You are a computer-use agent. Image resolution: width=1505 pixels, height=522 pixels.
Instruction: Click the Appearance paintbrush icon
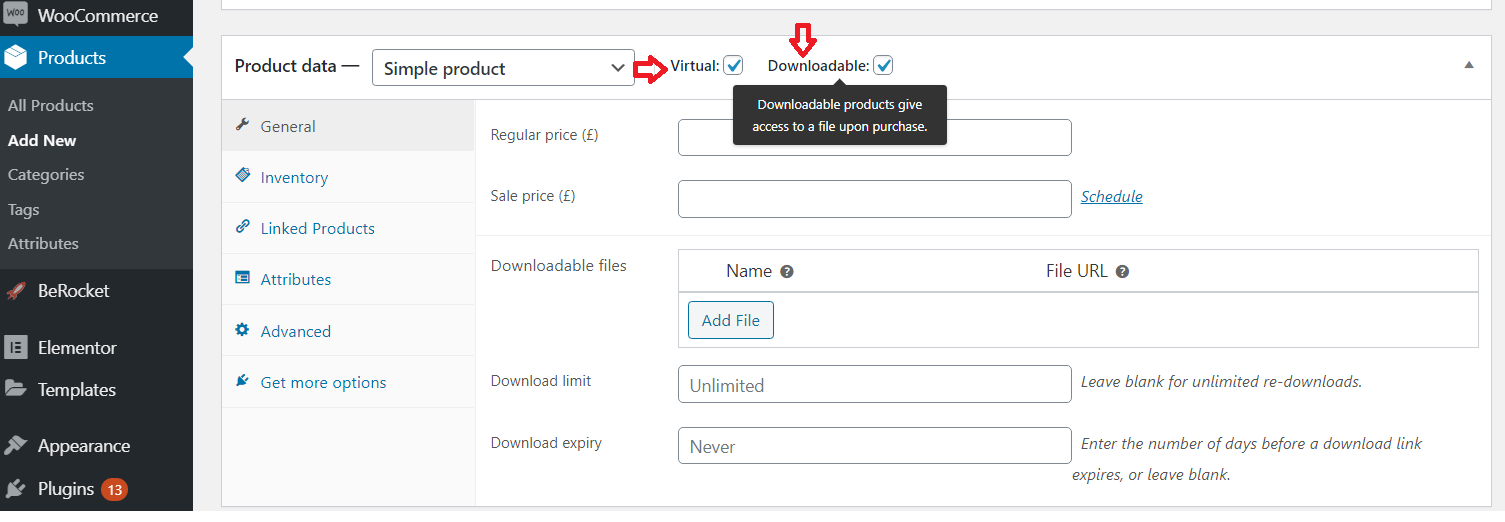tap(15, 446)
